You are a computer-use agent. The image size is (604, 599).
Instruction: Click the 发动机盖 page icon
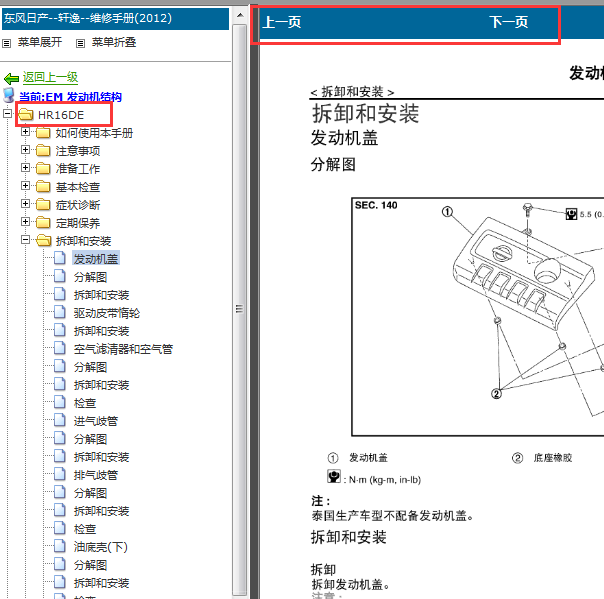pyautogui.click(x=60, y=258)
